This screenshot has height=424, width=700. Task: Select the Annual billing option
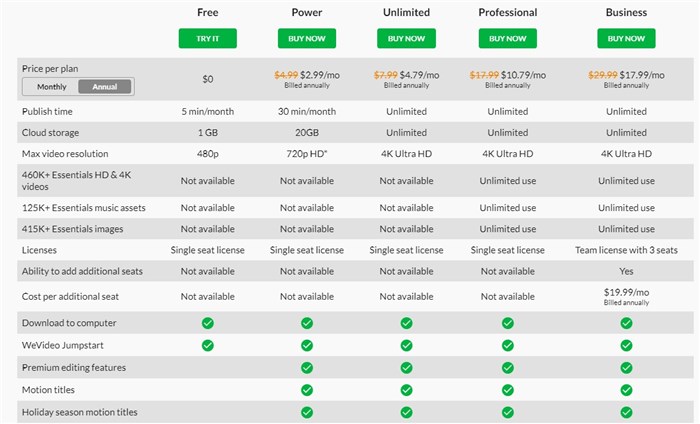(105, 87)
